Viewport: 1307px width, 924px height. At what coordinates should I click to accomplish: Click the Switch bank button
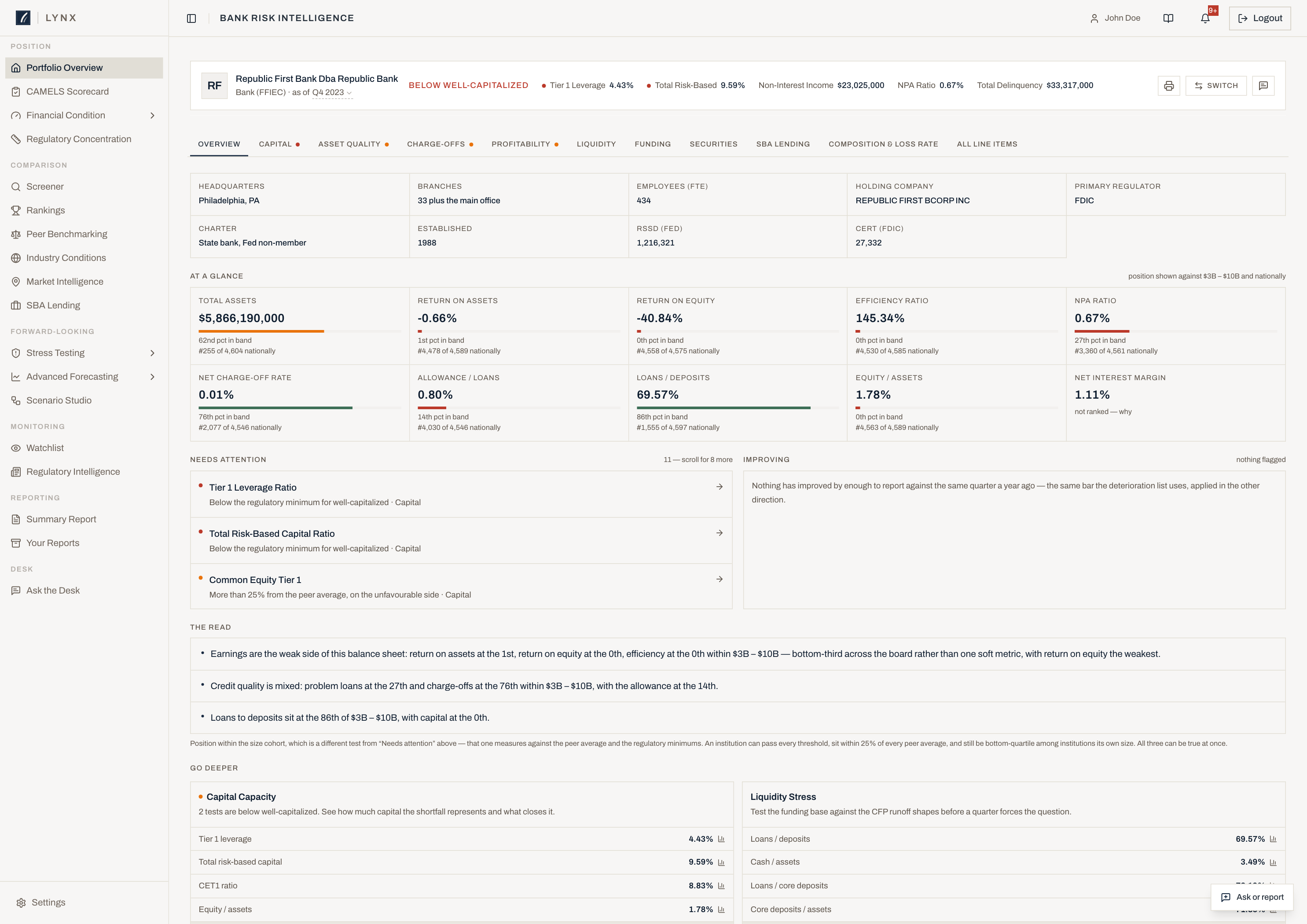click(x=1215, y=85)
